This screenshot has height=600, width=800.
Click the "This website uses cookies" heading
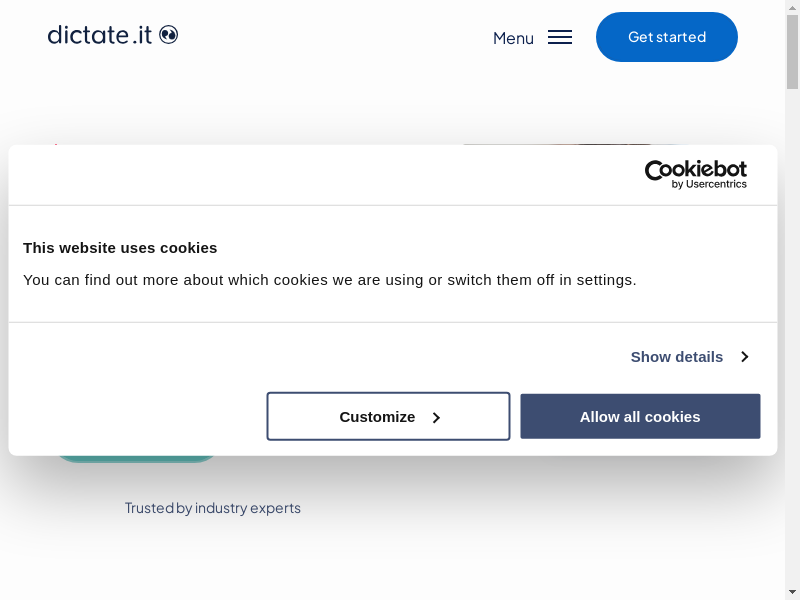point(120,248)
